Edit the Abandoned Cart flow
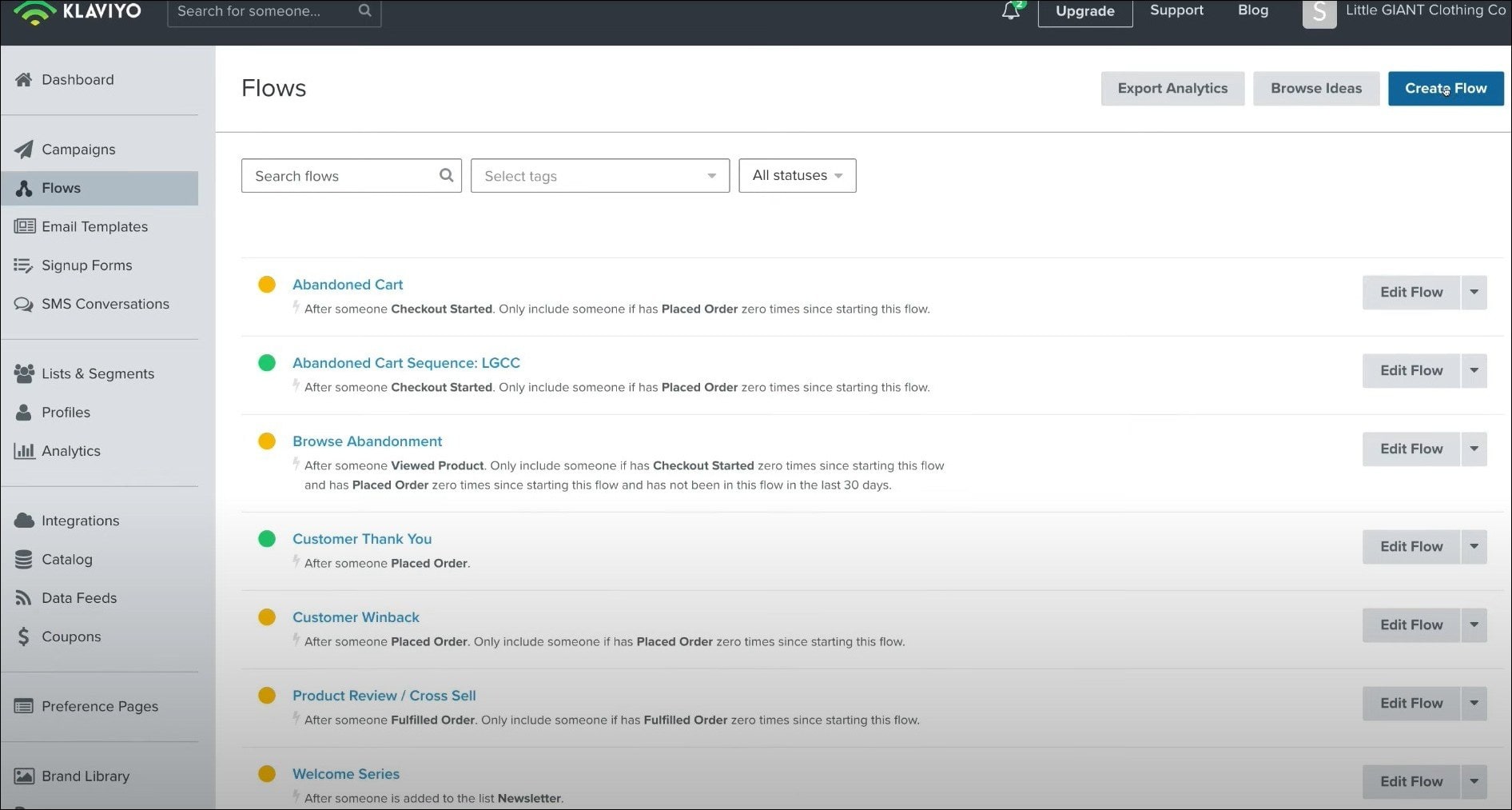 [x=1411, y=293]
